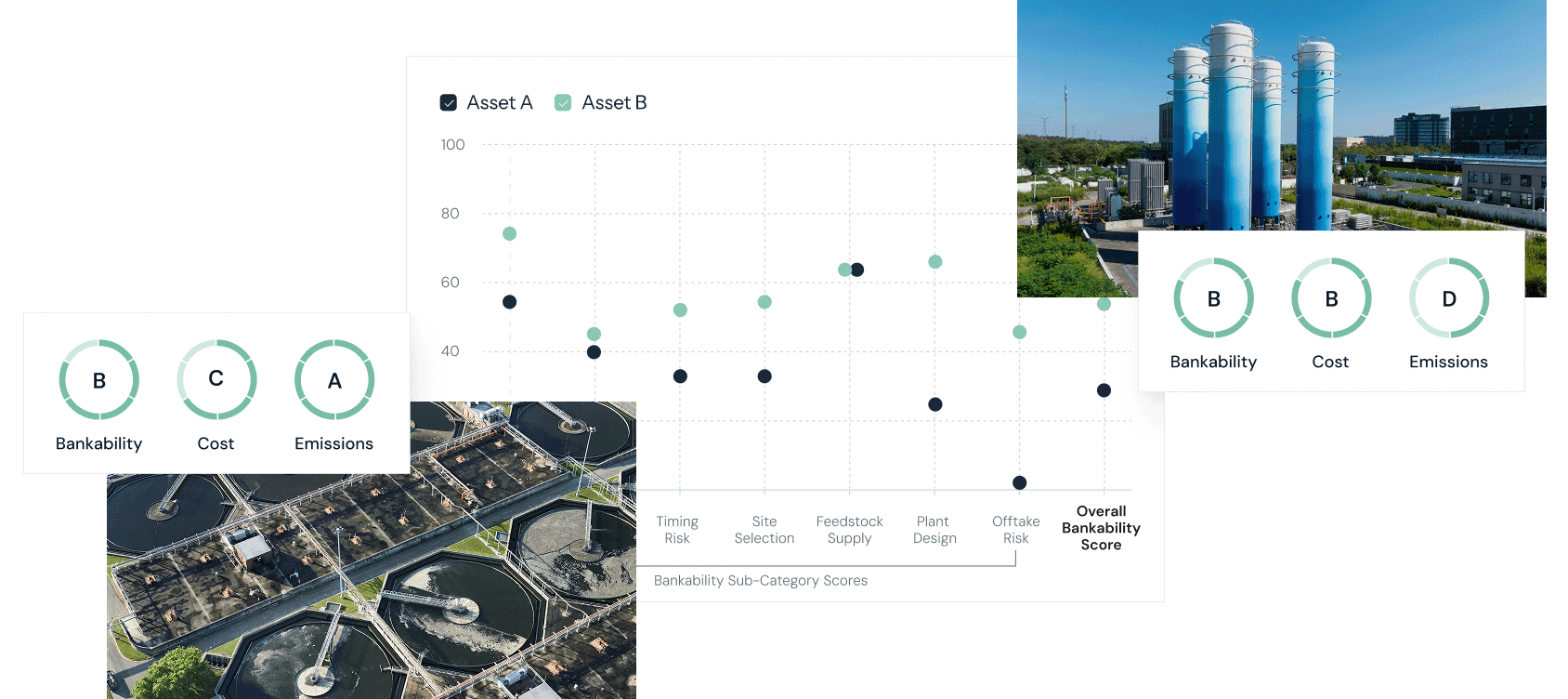This screenshot has height=699, width=1568.
Task: Click the Overall Bankability Score axis label
Action: 1101,528
